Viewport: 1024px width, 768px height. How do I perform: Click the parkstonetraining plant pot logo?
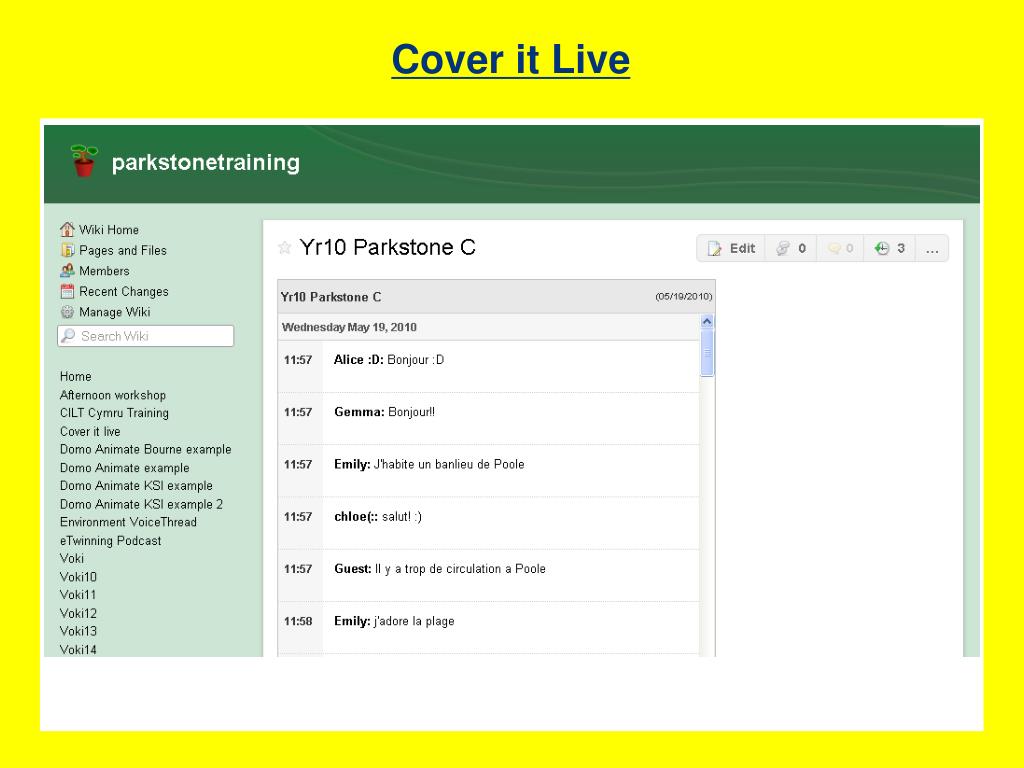(x=84, y=161)
